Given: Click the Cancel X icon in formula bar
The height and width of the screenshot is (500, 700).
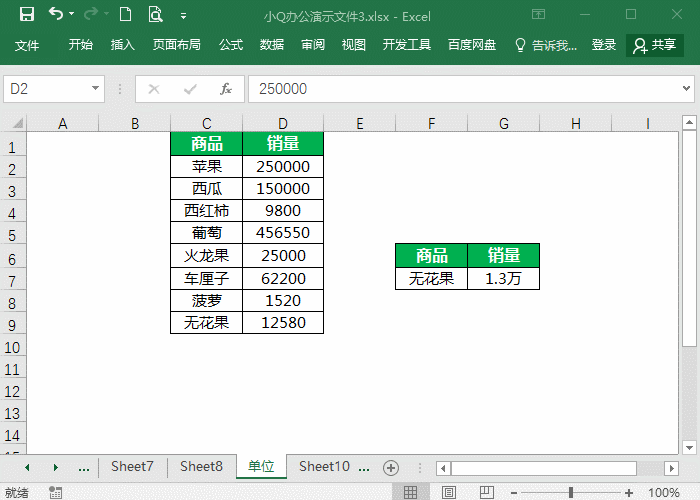Looking at the screenshot, I should (x=154, y=89).
